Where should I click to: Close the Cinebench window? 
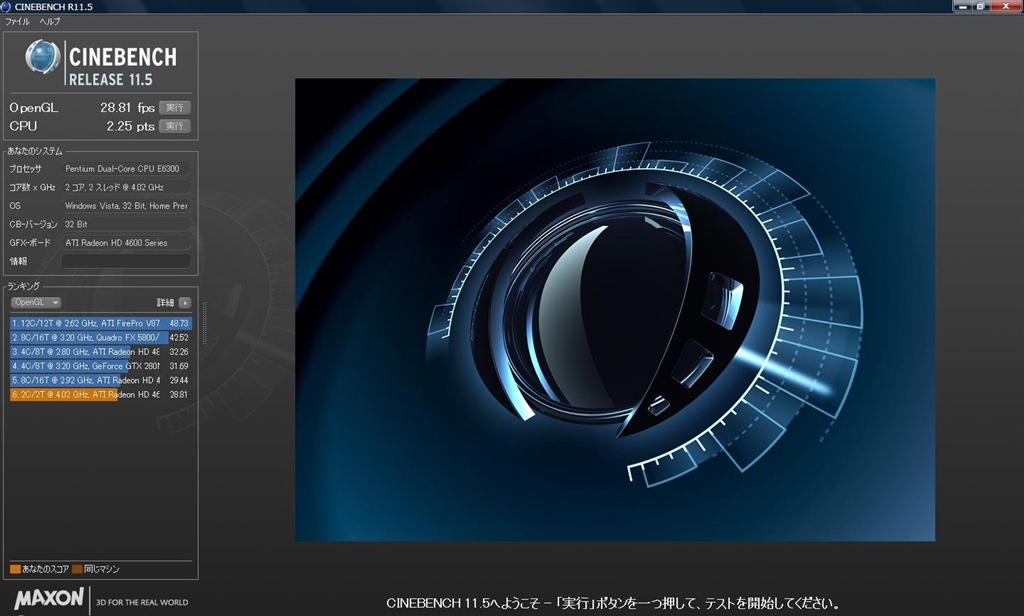click(x=1006, y=7)
